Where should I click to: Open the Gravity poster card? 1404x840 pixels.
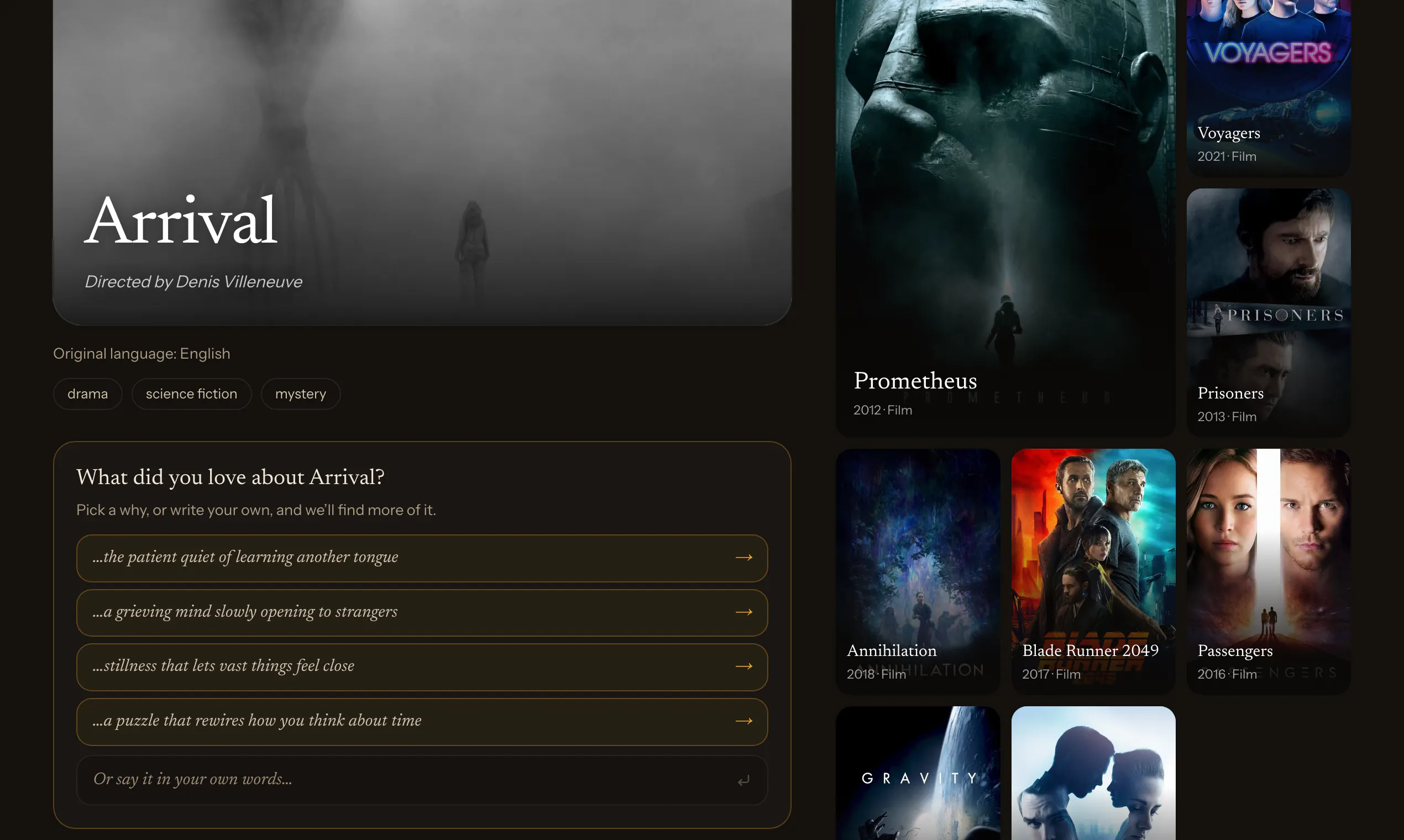[918, 773]
